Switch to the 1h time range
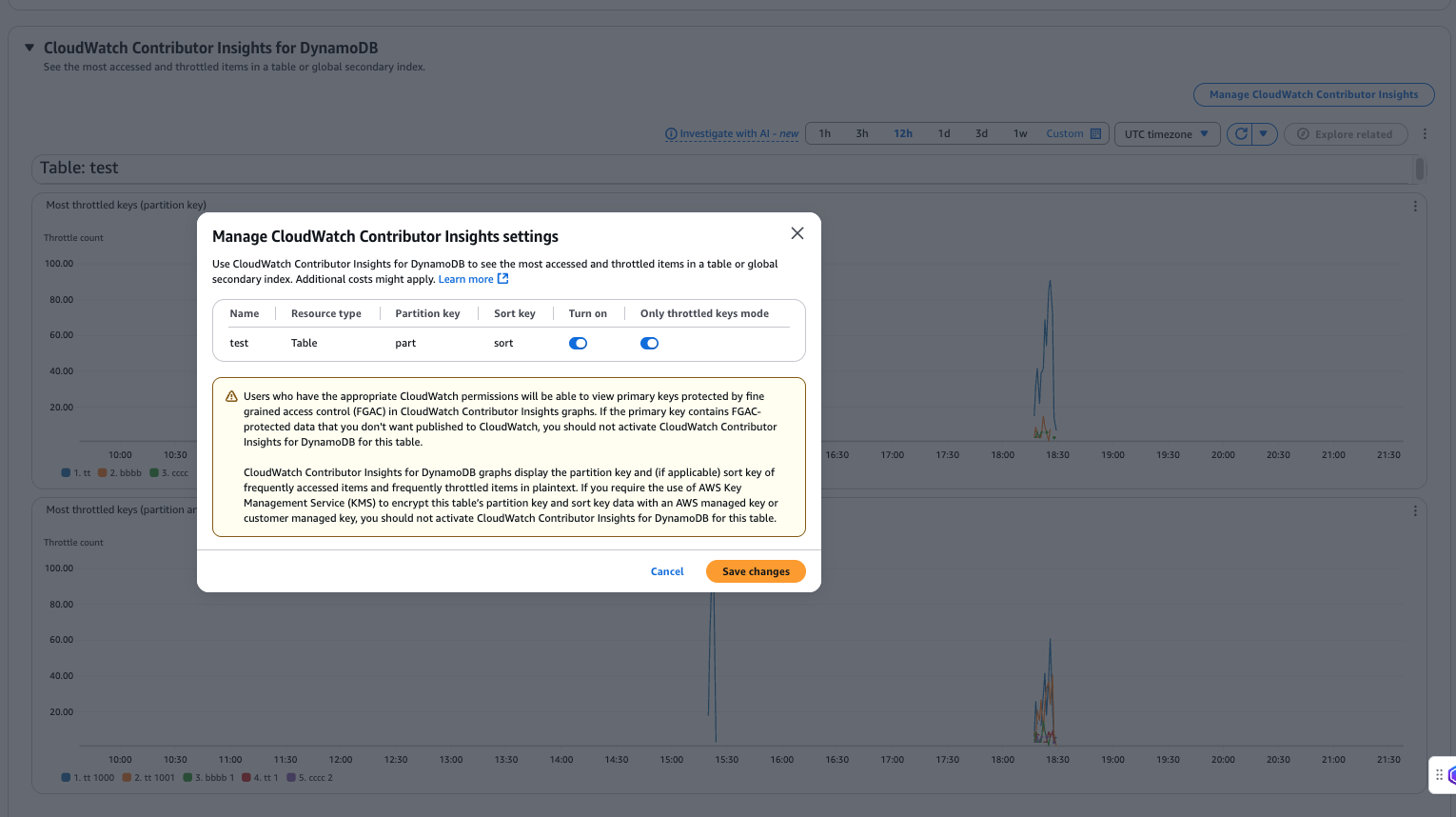Image resolution: width=1456 pixels, height=817 pixels. (824, 133)
